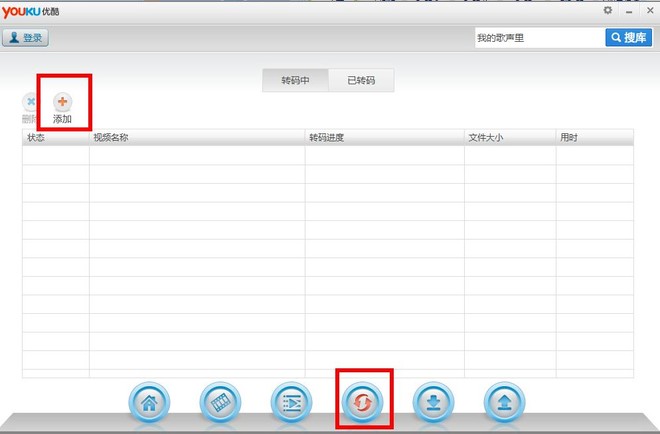This screenshot has width=660, height=434.
Task: Click the 文件大小 column header
Action: point(510,138)
